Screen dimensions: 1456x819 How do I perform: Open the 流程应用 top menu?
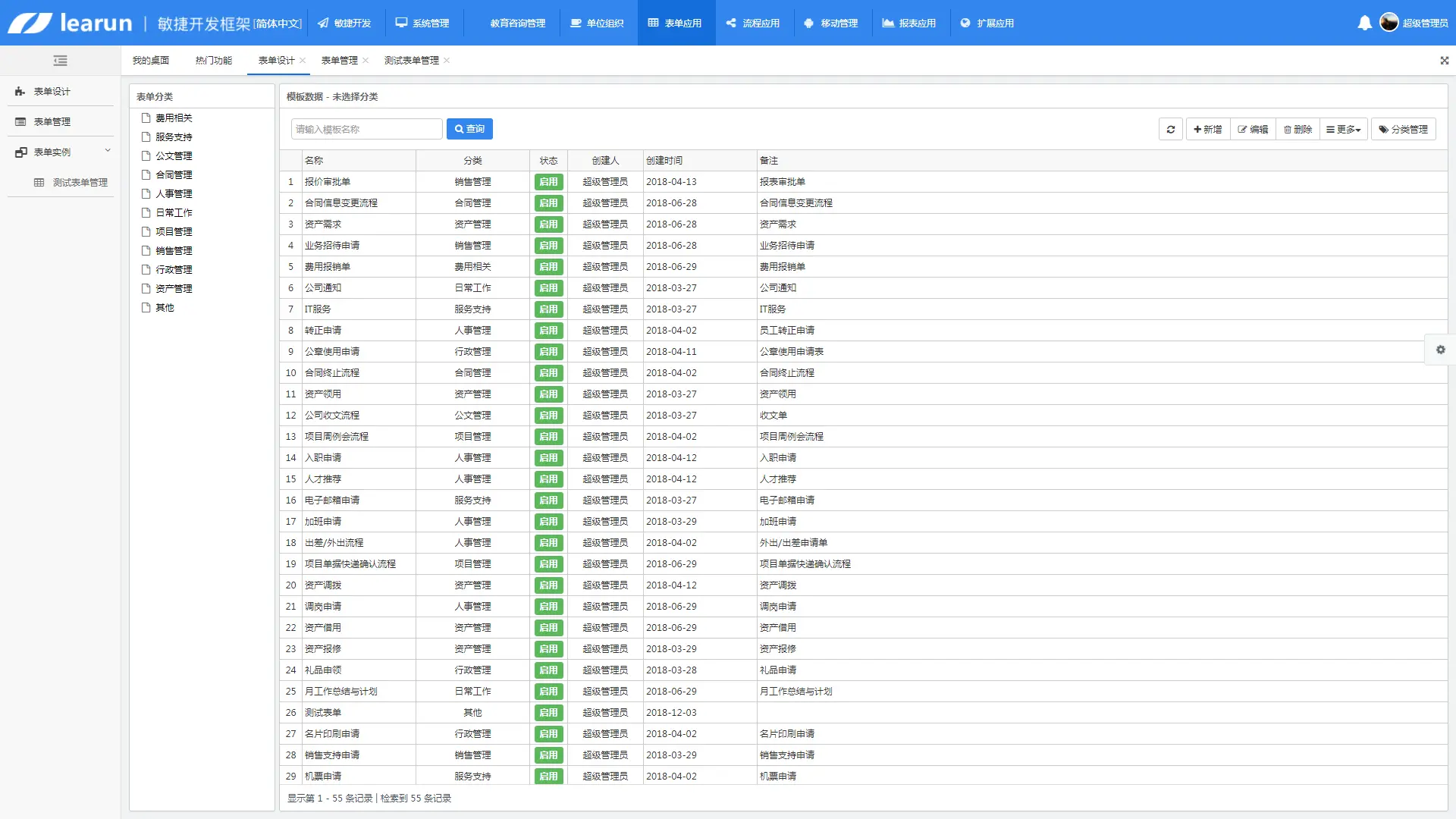point(753,23)
